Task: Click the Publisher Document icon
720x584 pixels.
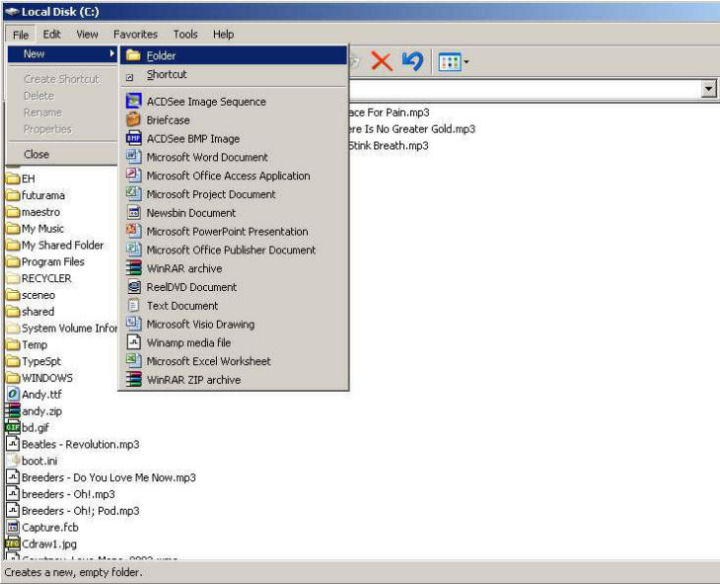Action: click(134, 249)
